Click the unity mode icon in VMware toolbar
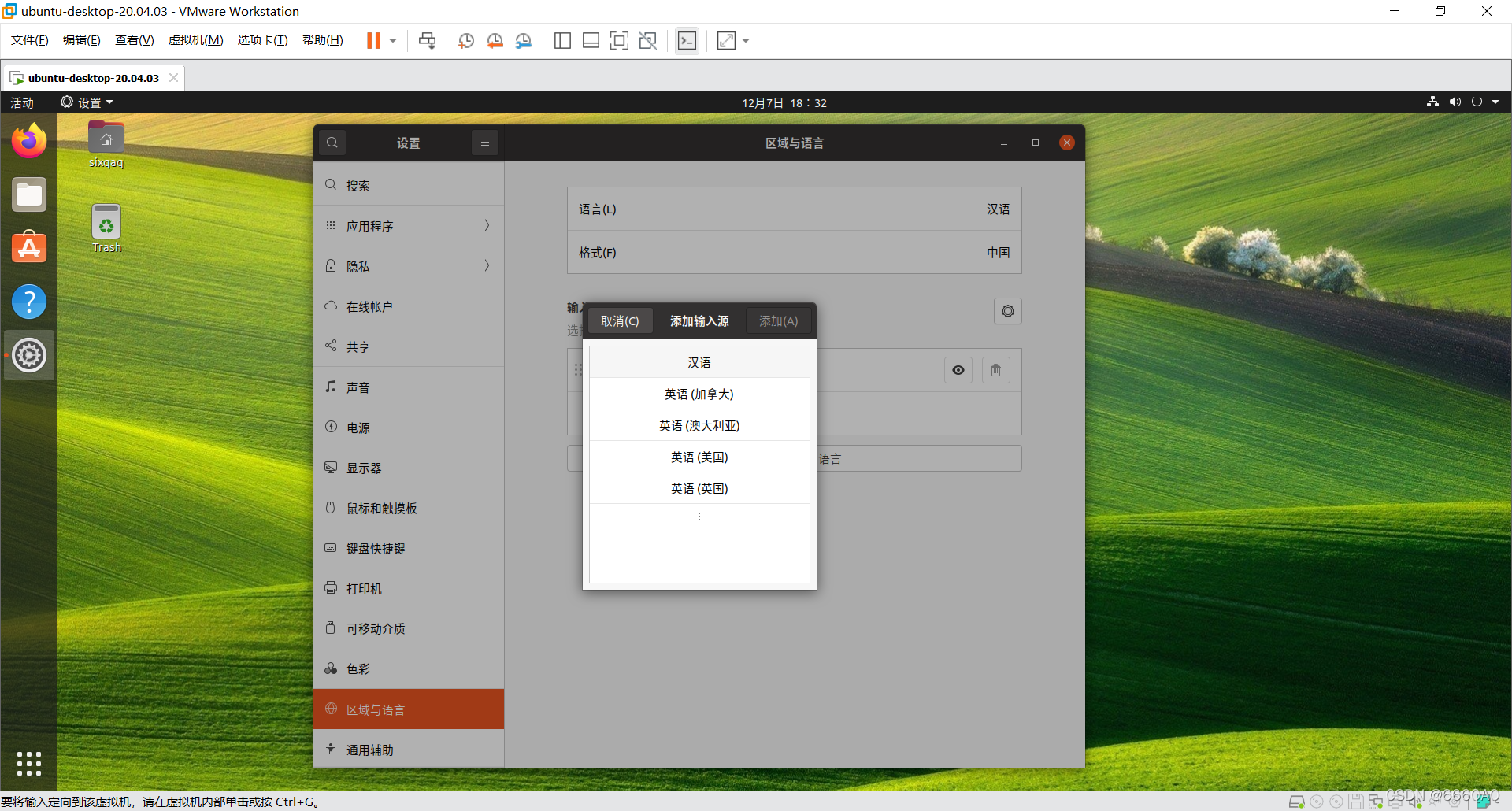Image resolution: width=1512 pixels, height=811 pixels. click(647, 40)
